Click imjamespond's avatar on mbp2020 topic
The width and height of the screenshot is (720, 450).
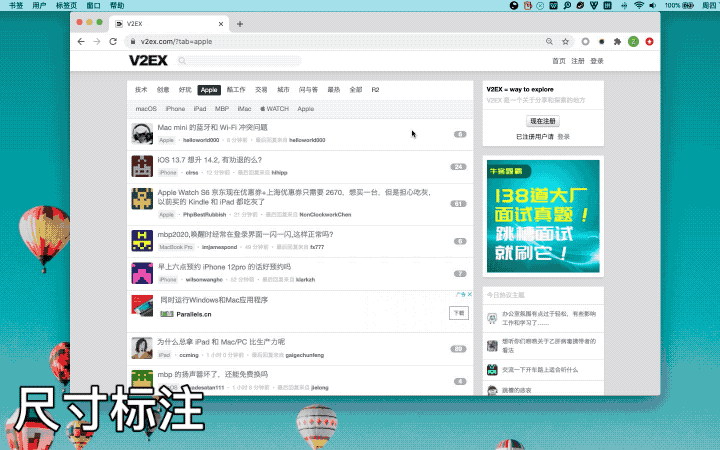142,241
